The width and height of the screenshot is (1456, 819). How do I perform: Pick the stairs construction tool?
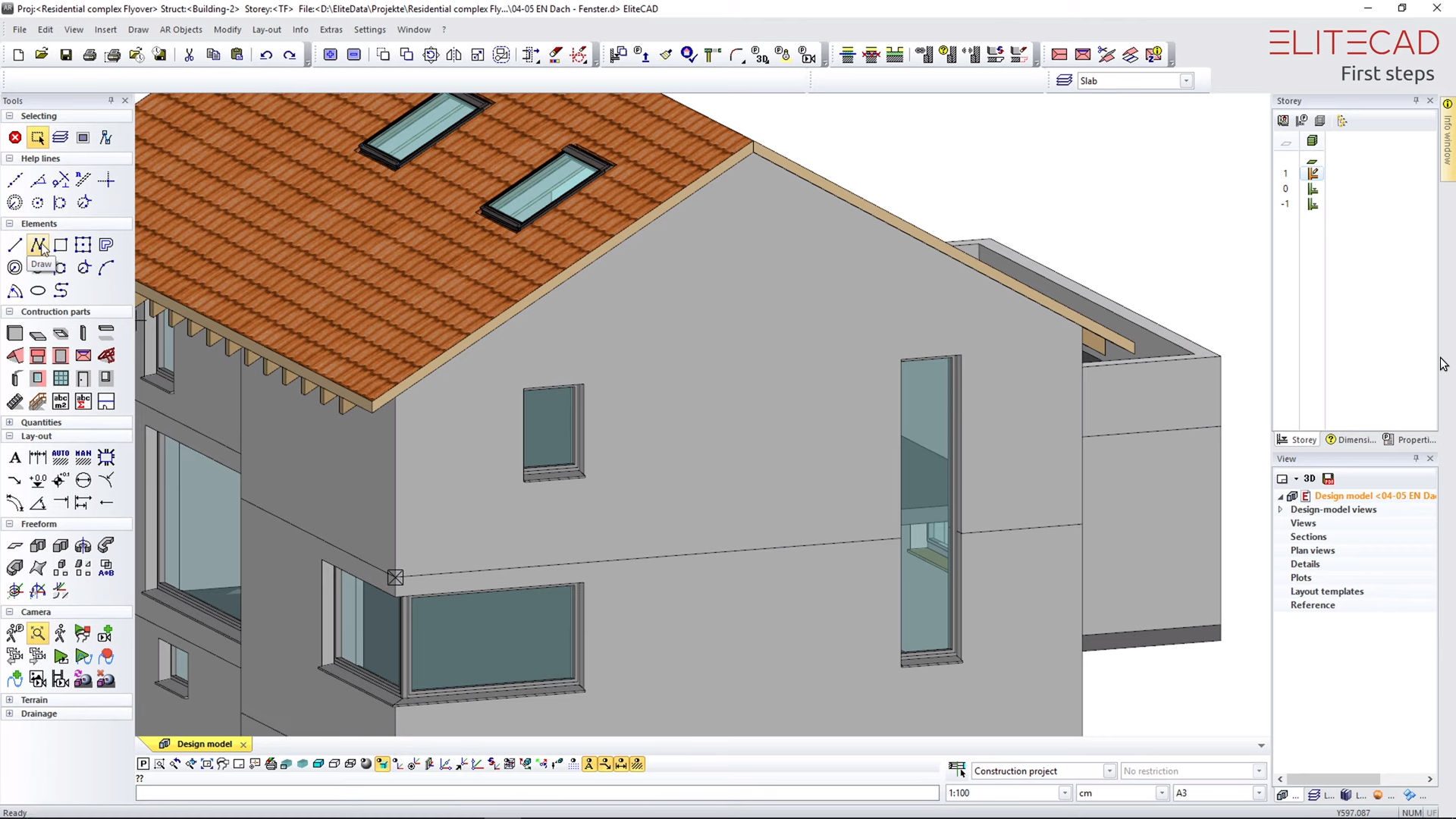[14, 401]
